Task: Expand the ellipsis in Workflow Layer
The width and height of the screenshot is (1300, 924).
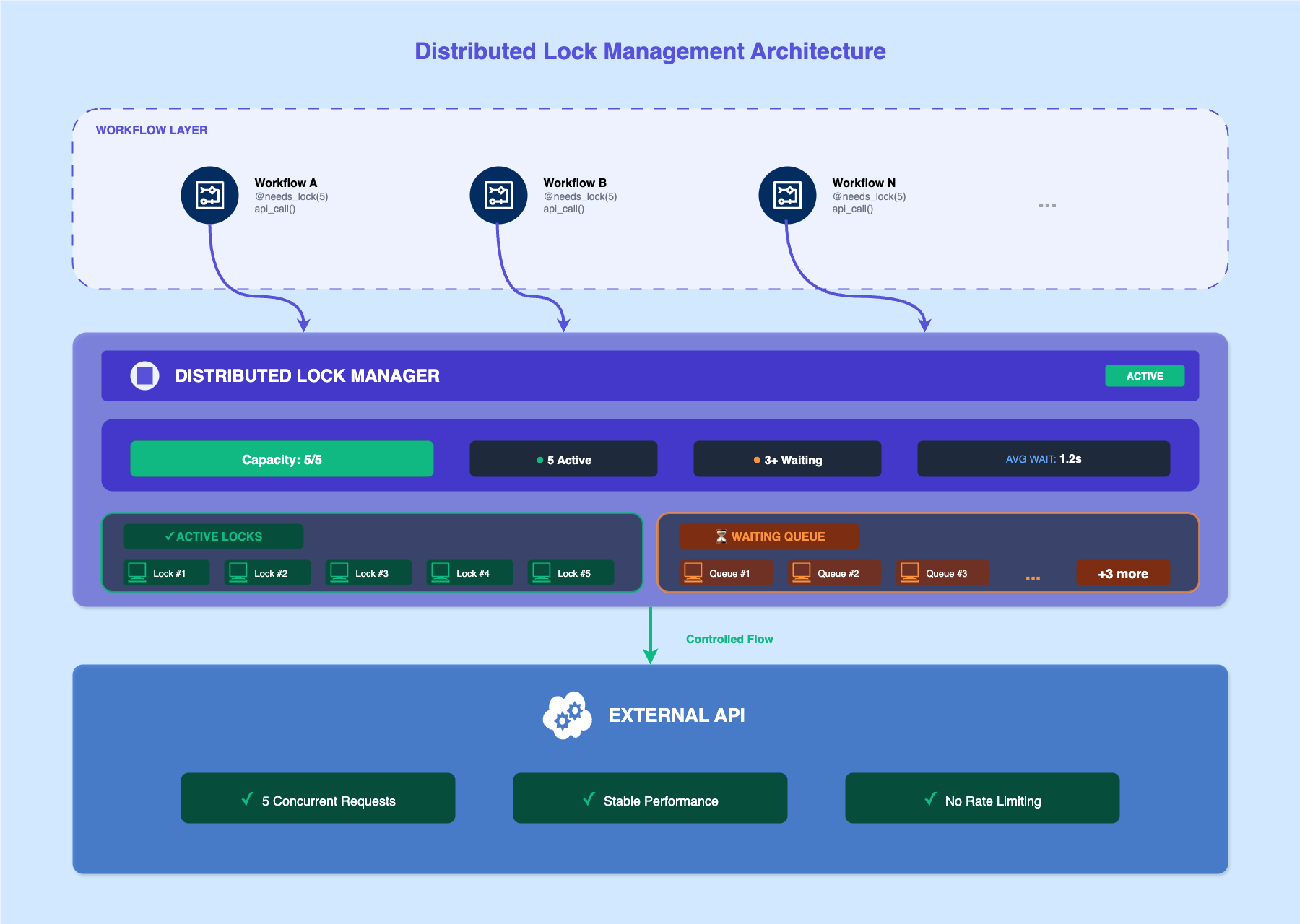Action: [x=1047, y=206]
